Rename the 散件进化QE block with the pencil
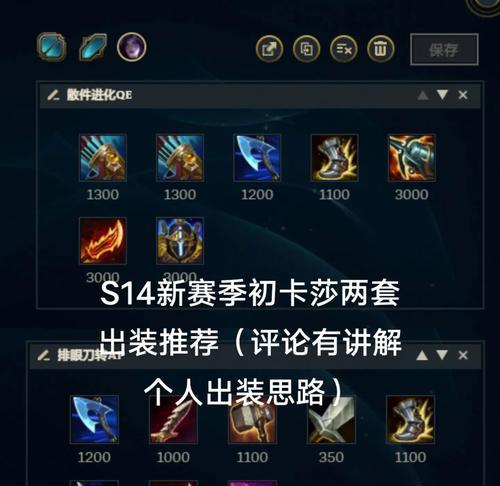This screenshot has height=486, width=500. tap(53, 95)
